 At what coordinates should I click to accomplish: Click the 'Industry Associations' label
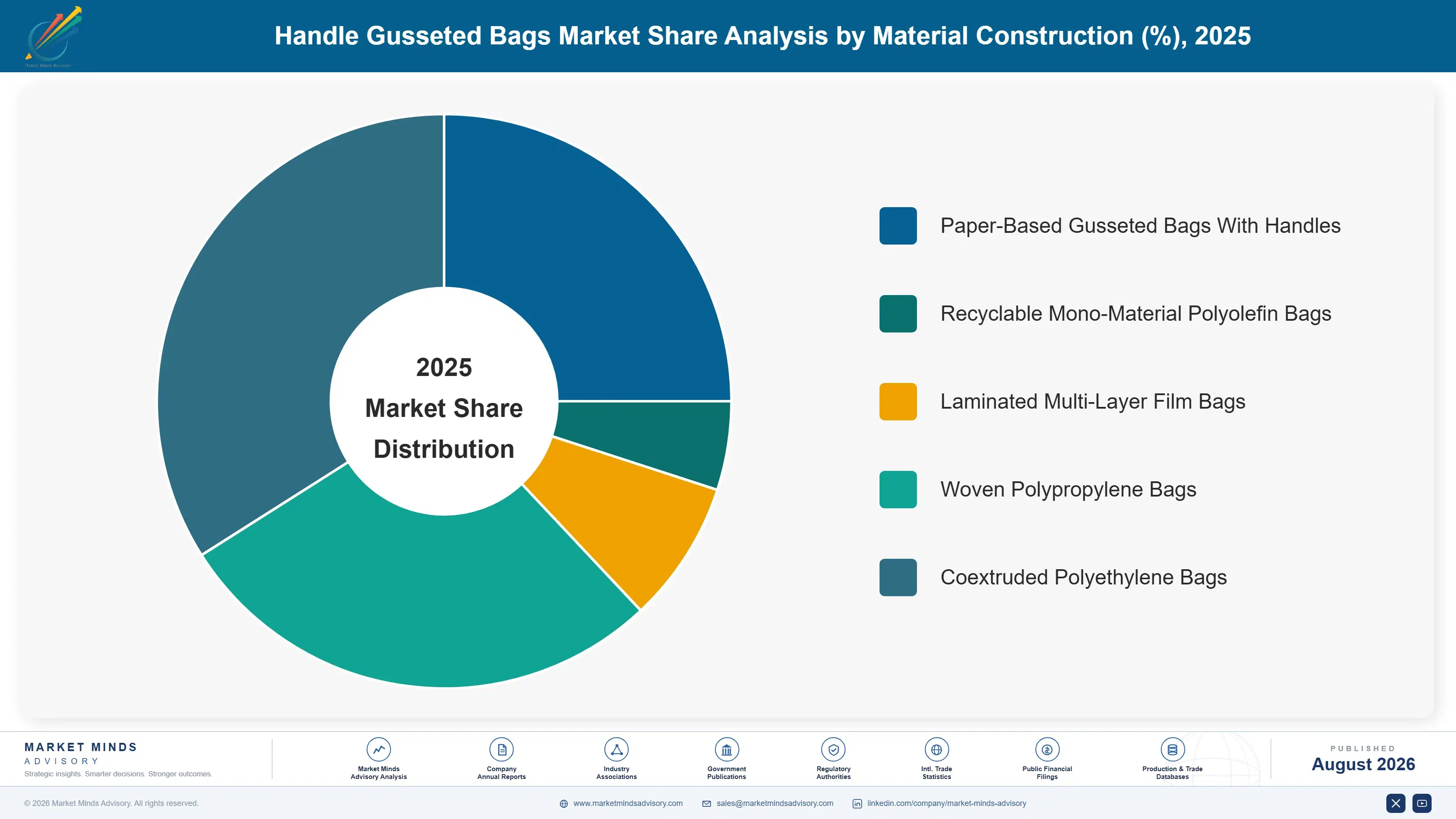pos(616,773)
